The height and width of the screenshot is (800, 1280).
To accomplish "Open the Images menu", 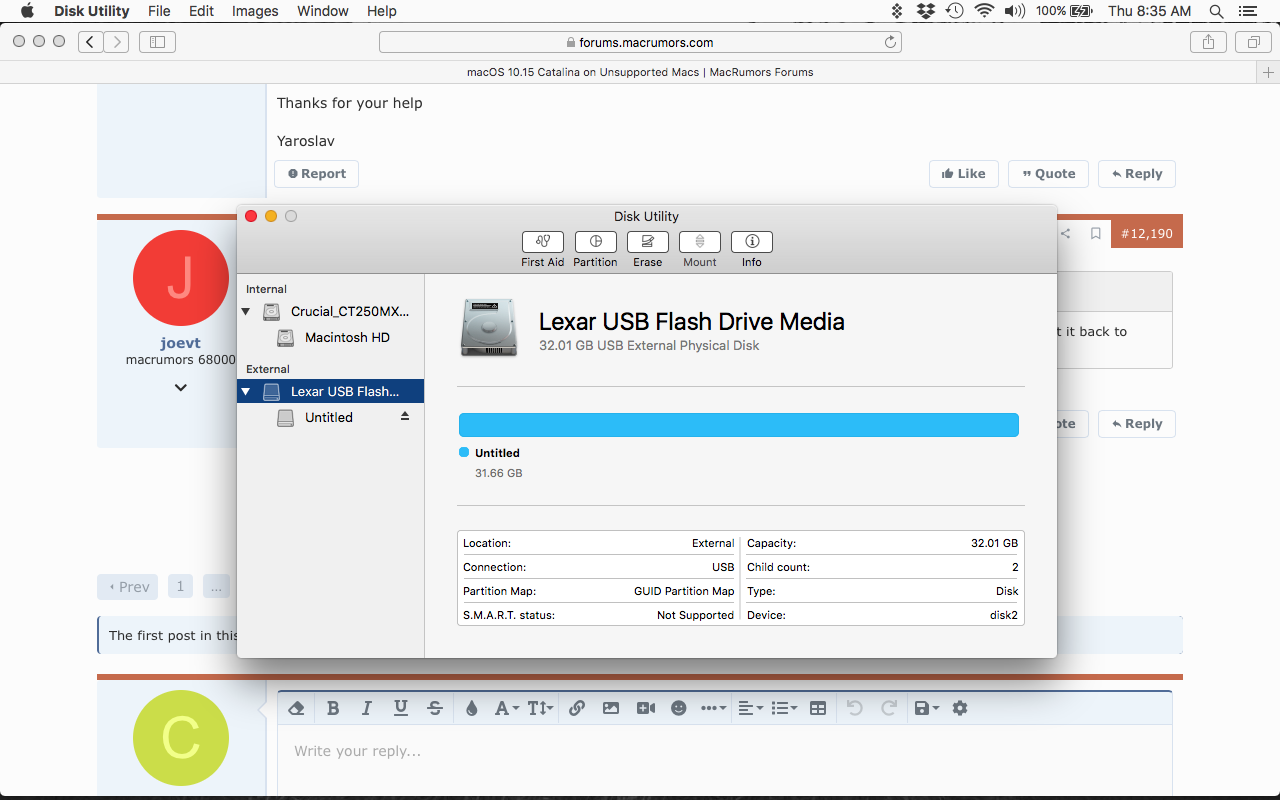I will pyautogui.click(x=255, y=11).
